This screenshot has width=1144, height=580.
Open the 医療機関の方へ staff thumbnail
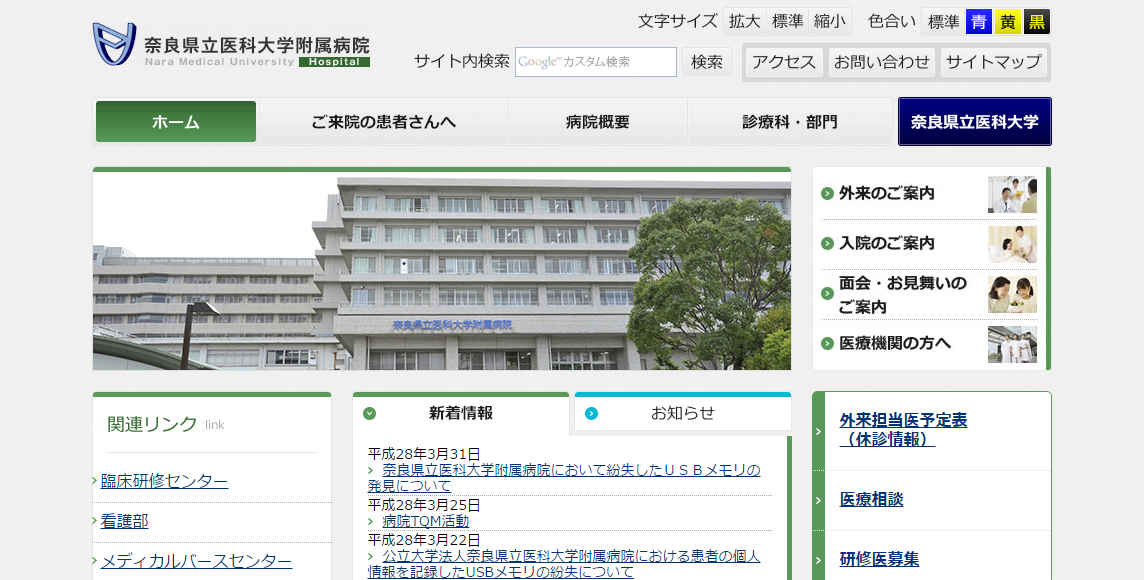click(x=1012, y=344)
